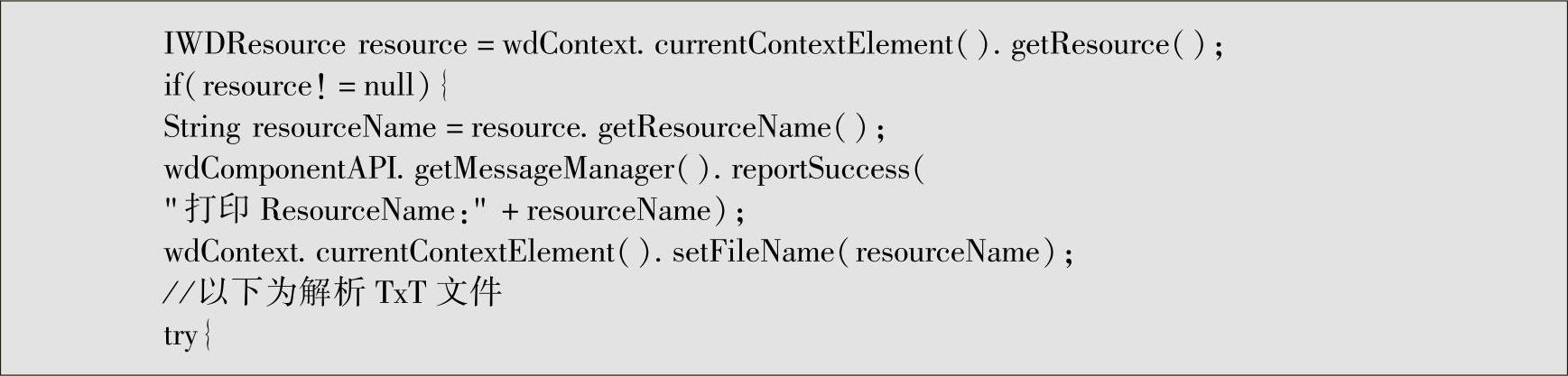Click the opening brace after try

(208, 335)
